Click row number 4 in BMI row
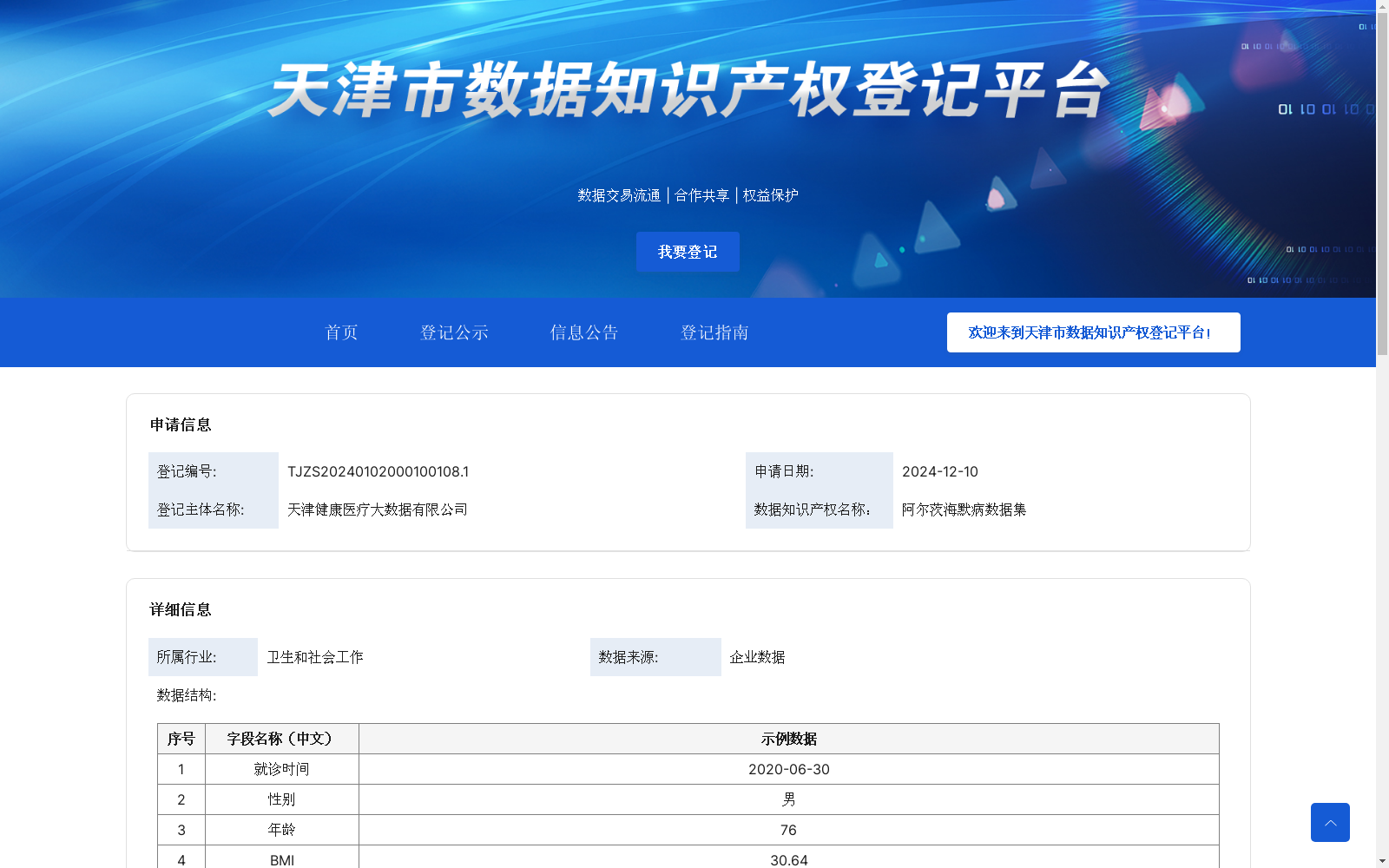The image size is (1389, 868). (x=181, y=857)
